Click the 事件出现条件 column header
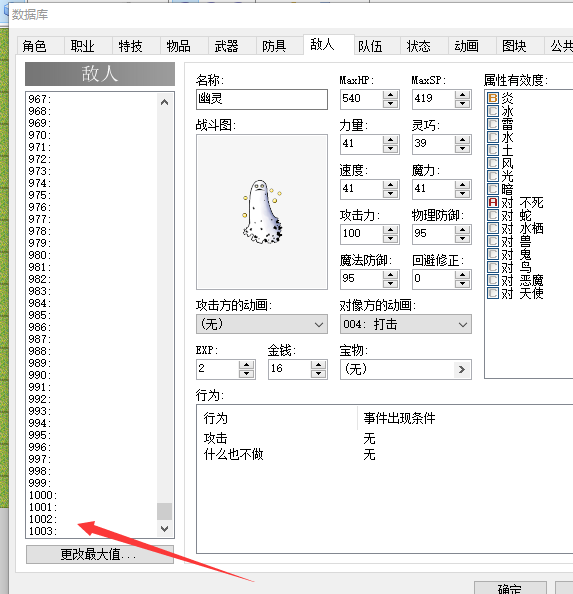The height and width of the screenshot is (594, 573). click(x=465, y=418)
